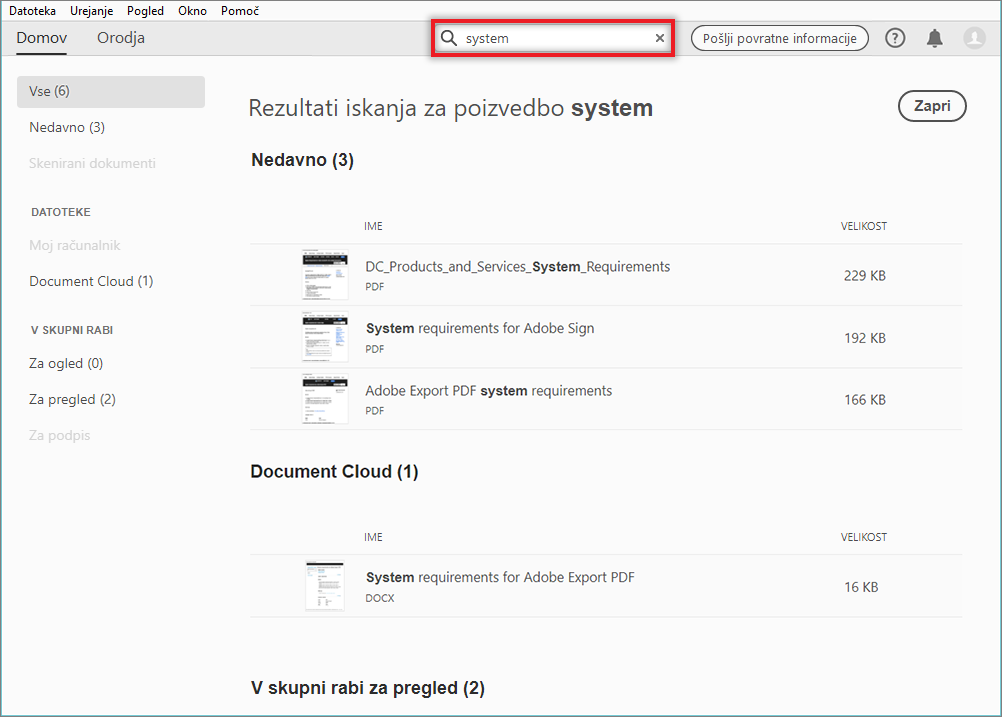This screenshot has height=717, width=1002.
Task: Open the Datoteka menu
Action: pyautogui.click(x=32, y=11)
